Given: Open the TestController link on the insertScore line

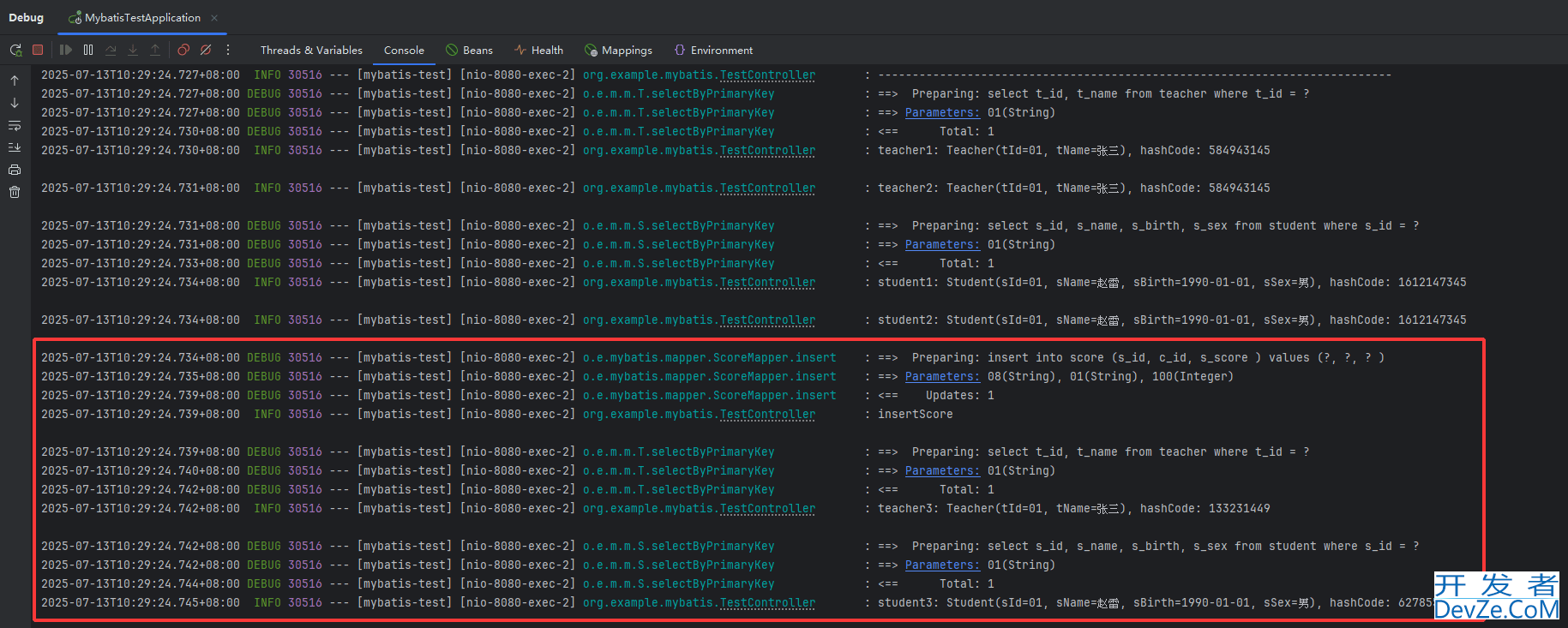Looking at the screenshot, I should click(767, 415).
